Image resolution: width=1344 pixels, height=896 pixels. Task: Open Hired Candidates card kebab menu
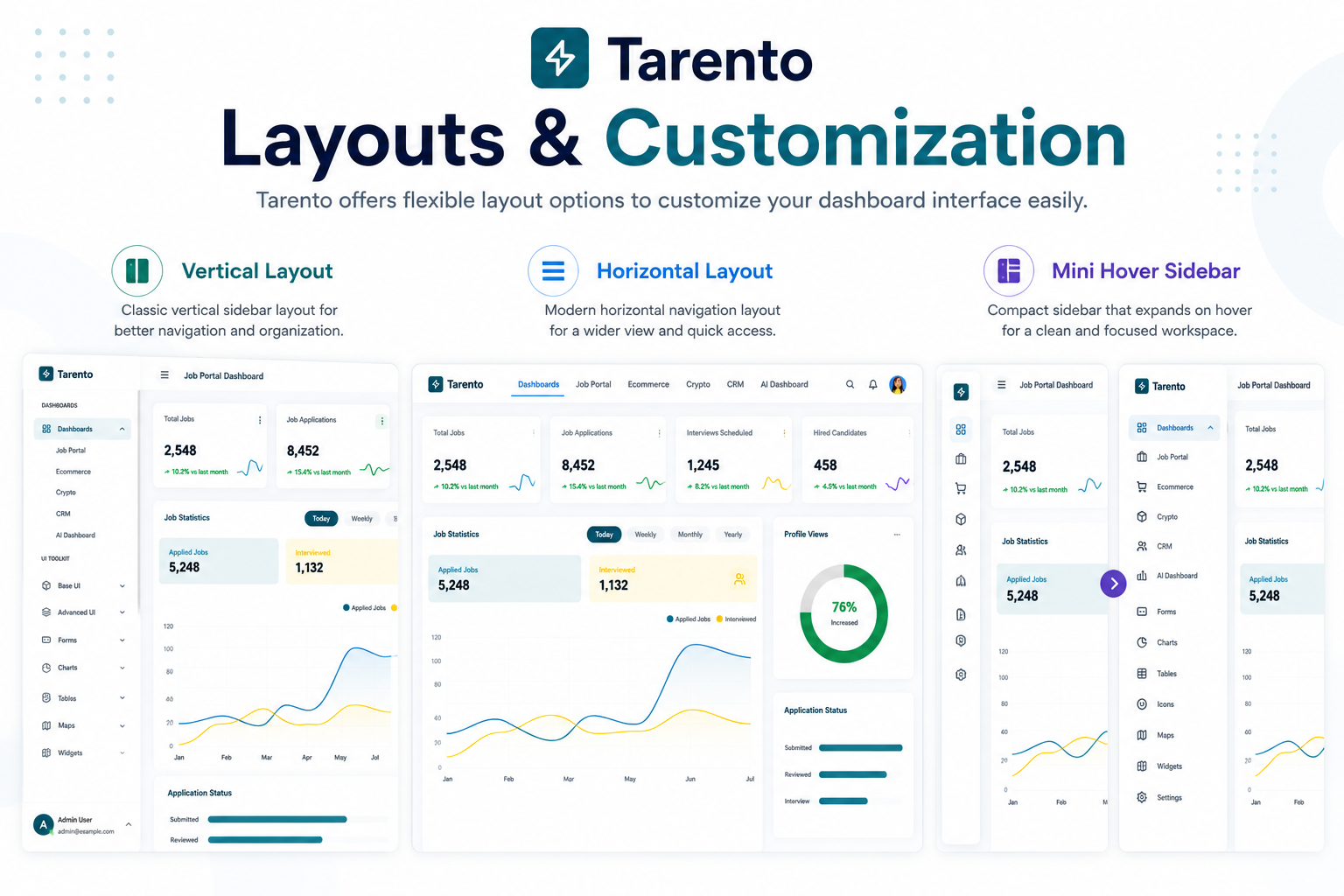pos(909,432)
